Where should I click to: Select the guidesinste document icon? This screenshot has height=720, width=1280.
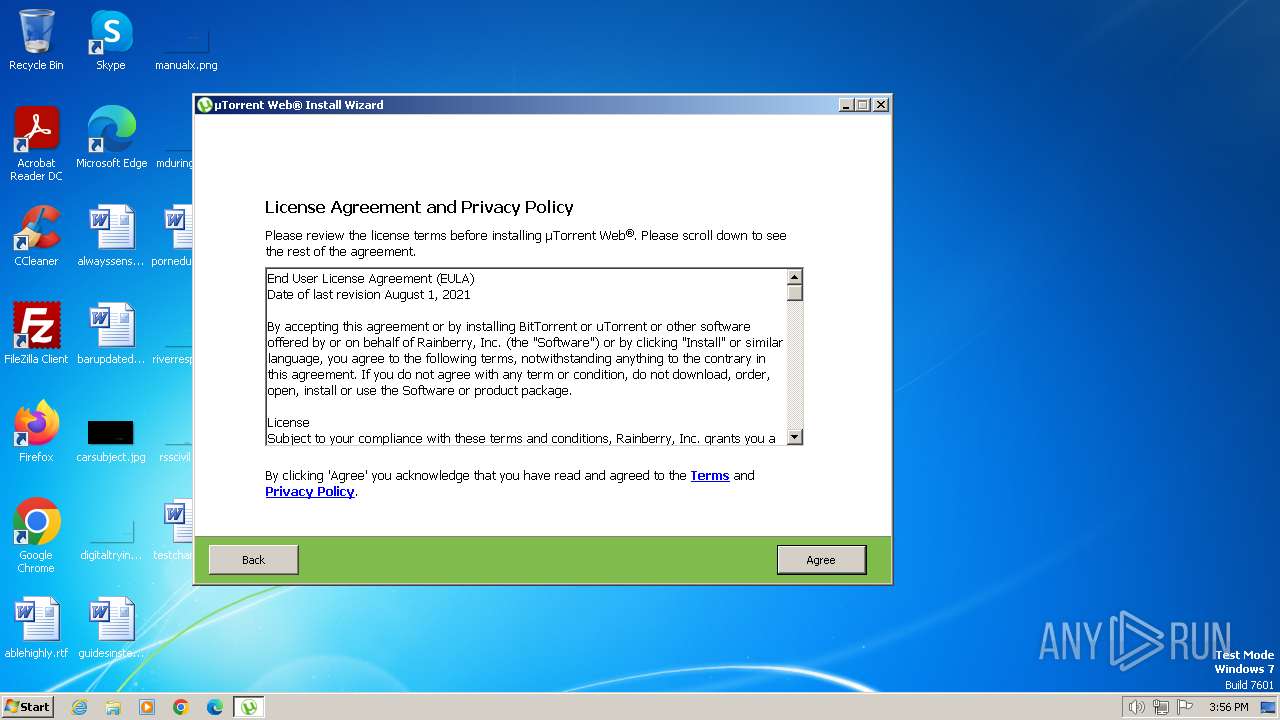point(111,629)
